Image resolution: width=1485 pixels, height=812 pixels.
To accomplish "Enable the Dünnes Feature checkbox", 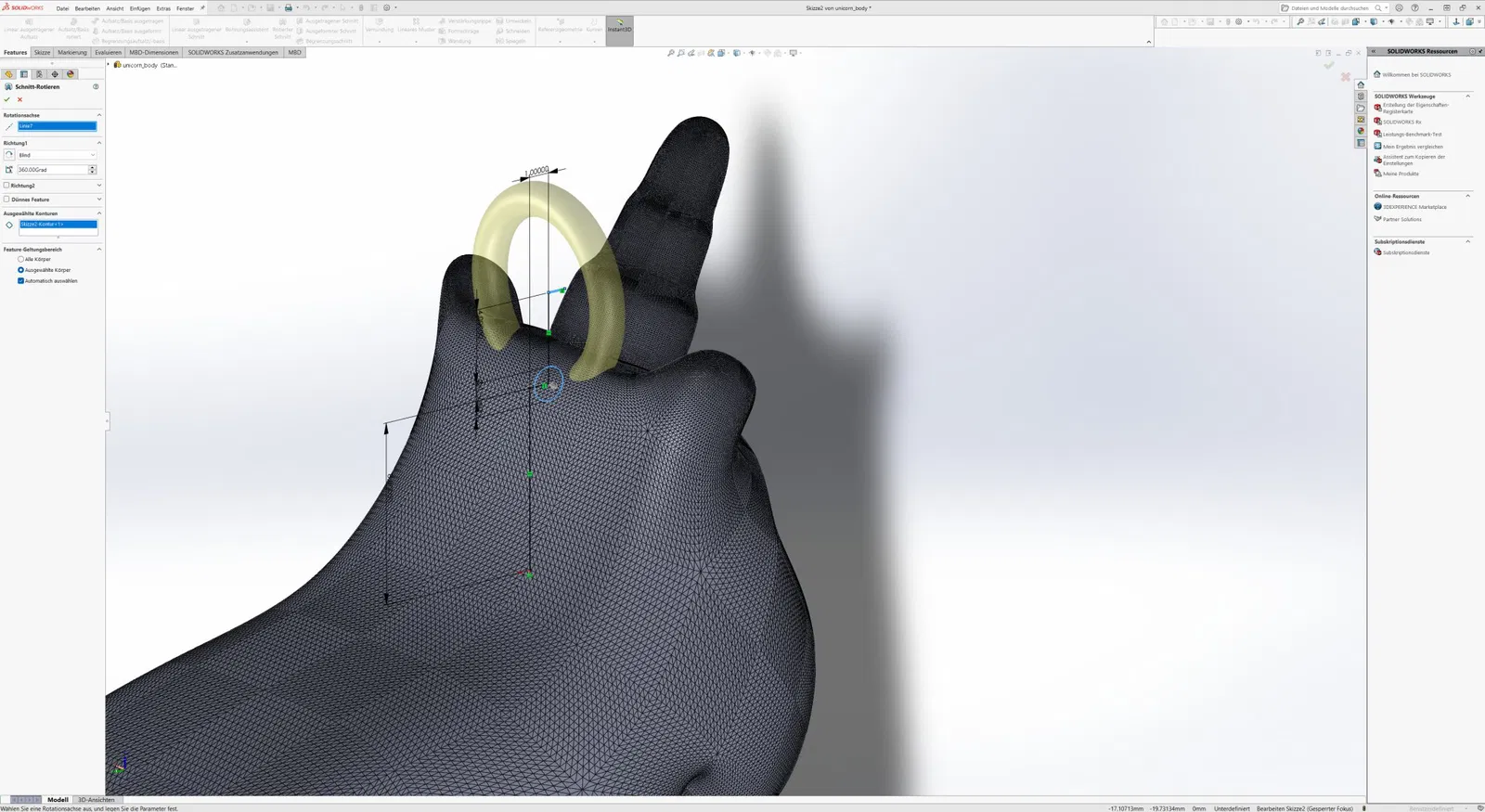I will click(6, 199).
